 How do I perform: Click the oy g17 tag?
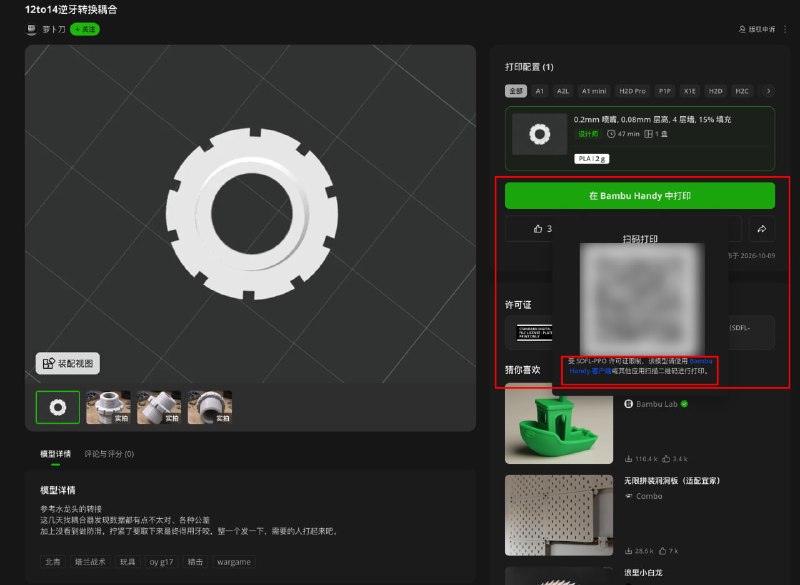(x=161, y=562)
